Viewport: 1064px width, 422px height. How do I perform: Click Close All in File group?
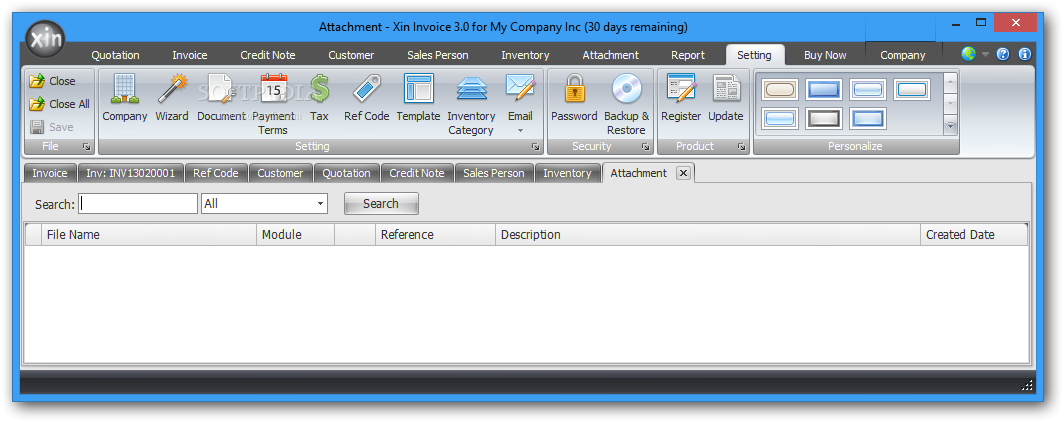tap(60, 104)
